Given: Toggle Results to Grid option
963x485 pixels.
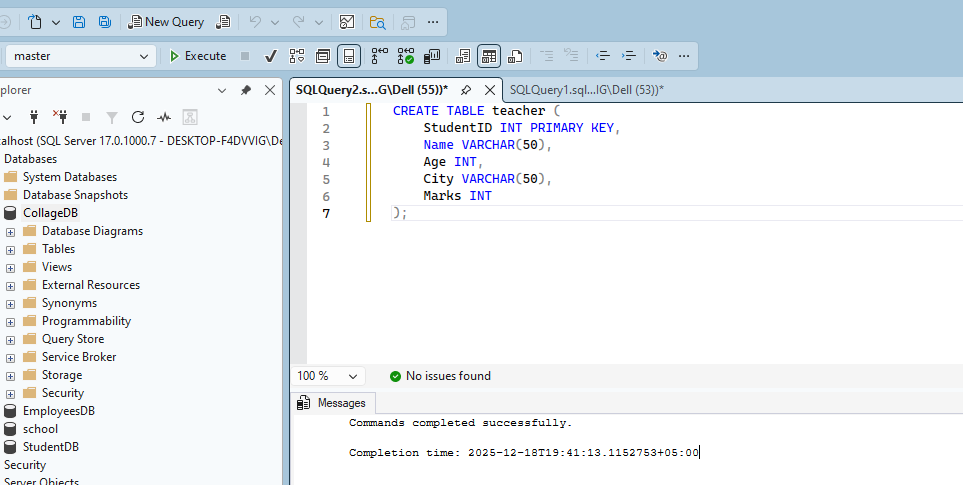Looking at the screenshot, I should [x=488, y=56].
